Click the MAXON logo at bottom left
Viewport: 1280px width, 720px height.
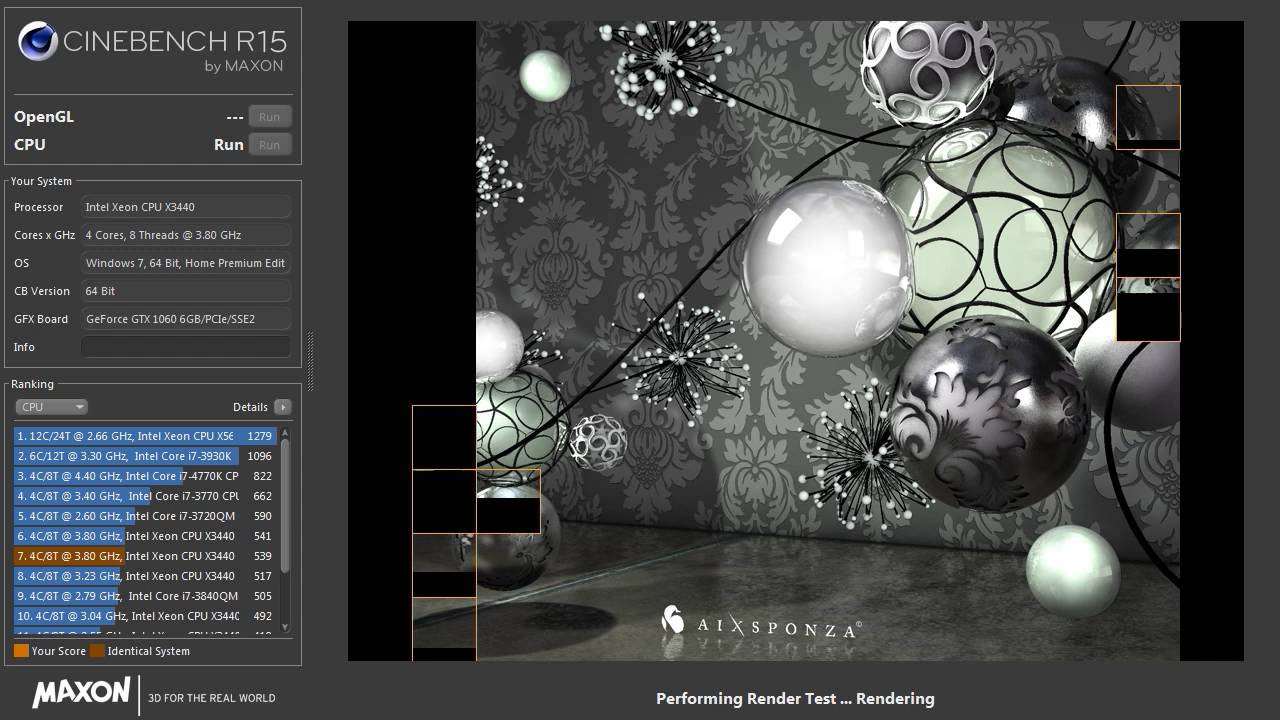[81, 694]
